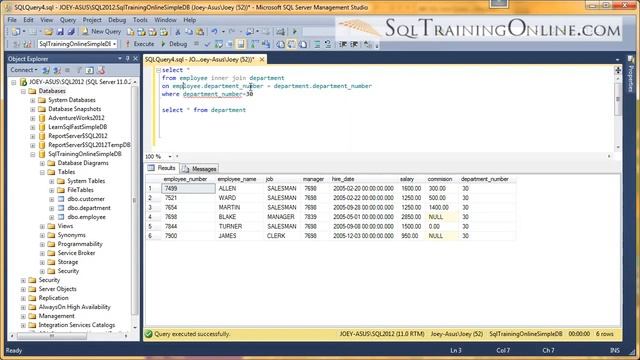This screenshot has width=640, height=360.
Task: Click Disconnect icon in Object Explorer
Action: pyautogui.click(x=57, y=70)
